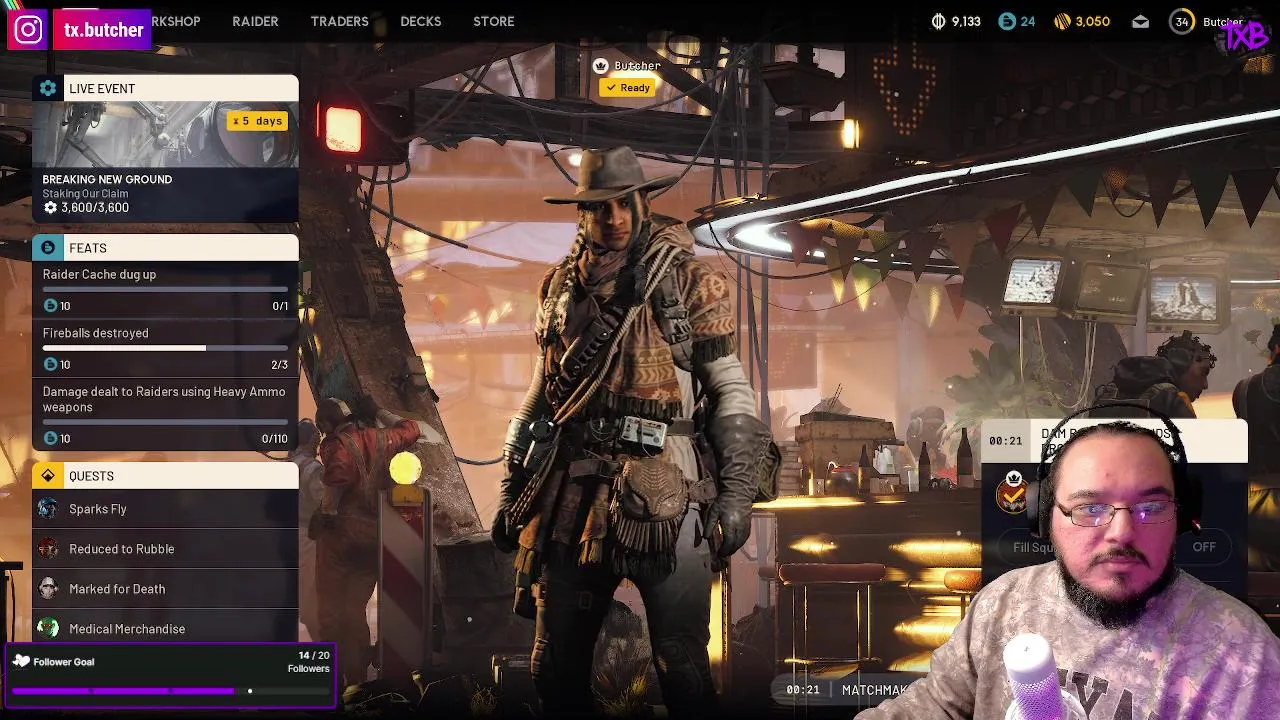Viewport: 1280px width, 720px height.
Task: Select the Fireballs destroyed feat
Action: pos(165,349)
